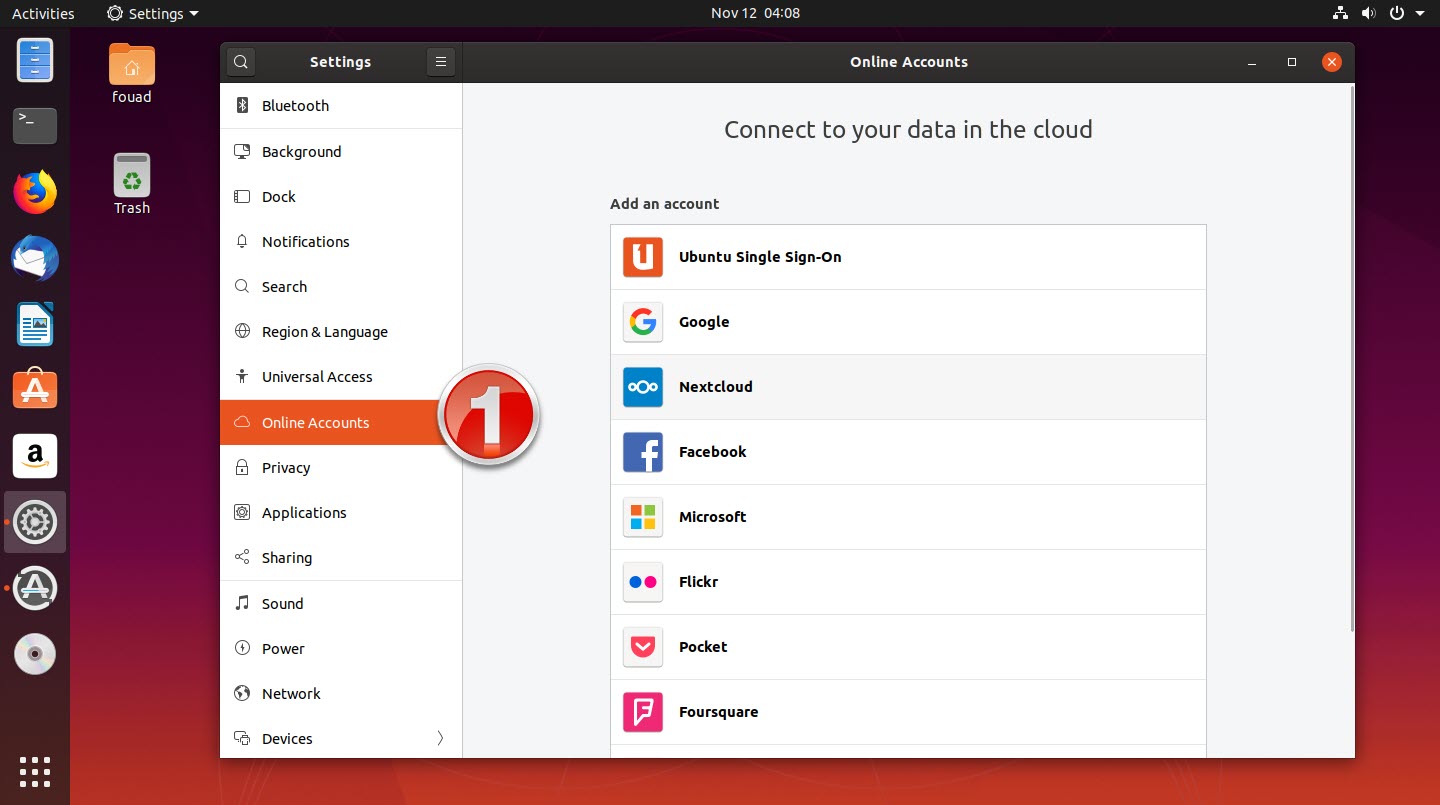Image resolution: width=1440 pixels, height=805 pixels.
Task: Open the Background settings panel
Action: pyautogui.click(x=341, y=152)
